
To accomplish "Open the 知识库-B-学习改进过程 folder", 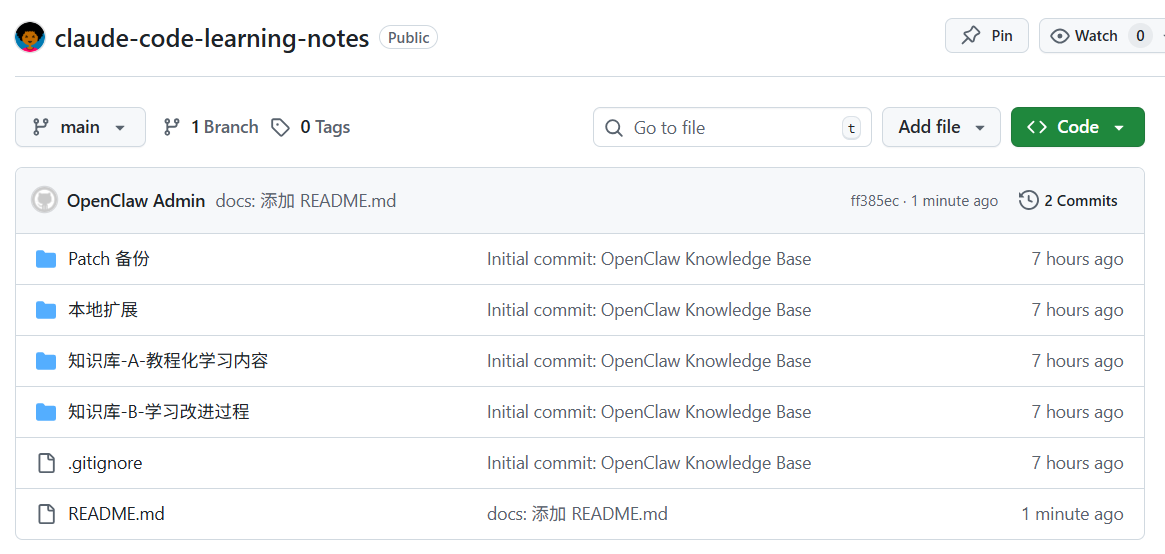I will click(x=158, y=412).
